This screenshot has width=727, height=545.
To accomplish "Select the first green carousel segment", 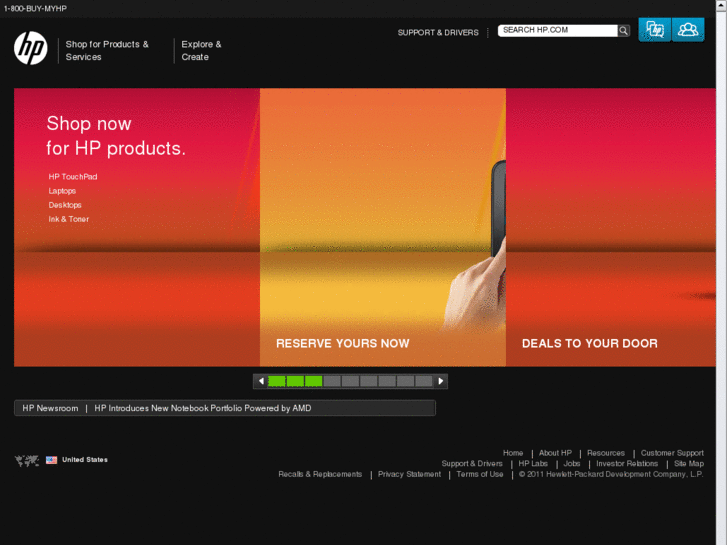I will tap(277, 381).
